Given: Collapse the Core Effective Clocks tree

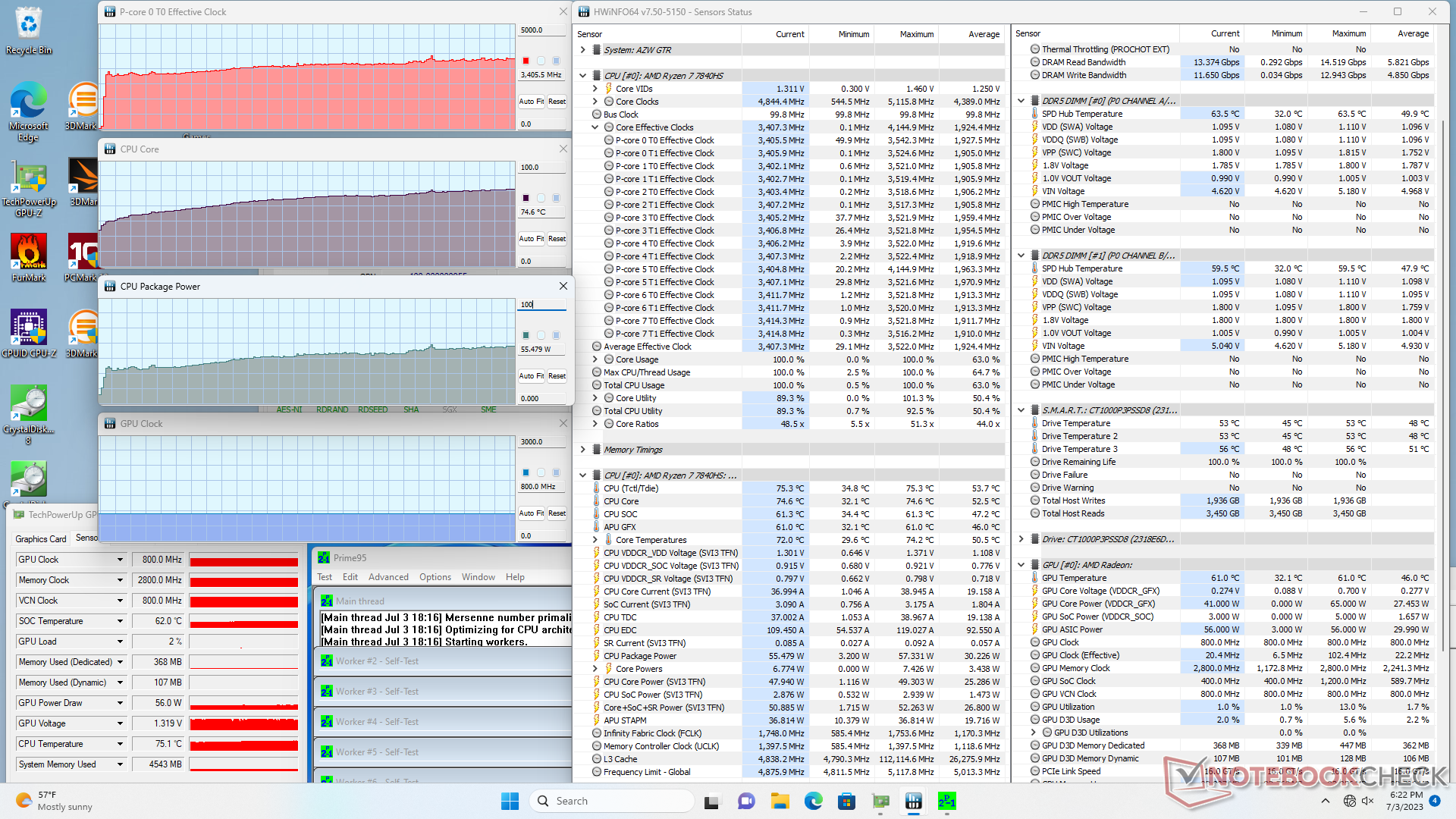Looking at the screenshot, I should 595,127.
